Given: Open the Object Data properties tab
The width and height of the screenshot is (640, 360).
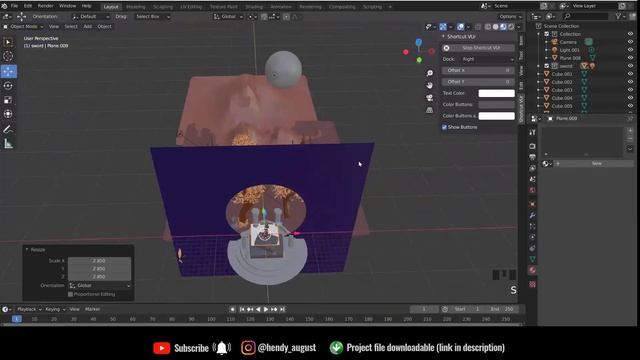Looking at the screenshot, I should click(532, 259).
